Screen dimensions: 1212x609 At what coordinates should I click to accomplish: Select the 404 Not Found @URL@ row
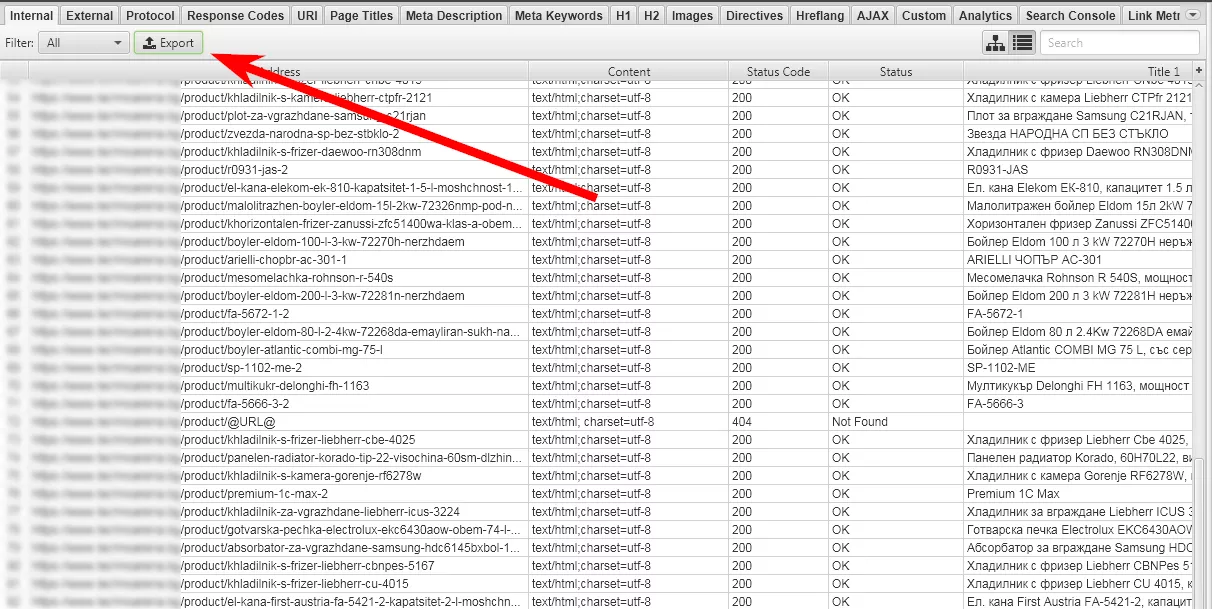[x=600, y=422]
